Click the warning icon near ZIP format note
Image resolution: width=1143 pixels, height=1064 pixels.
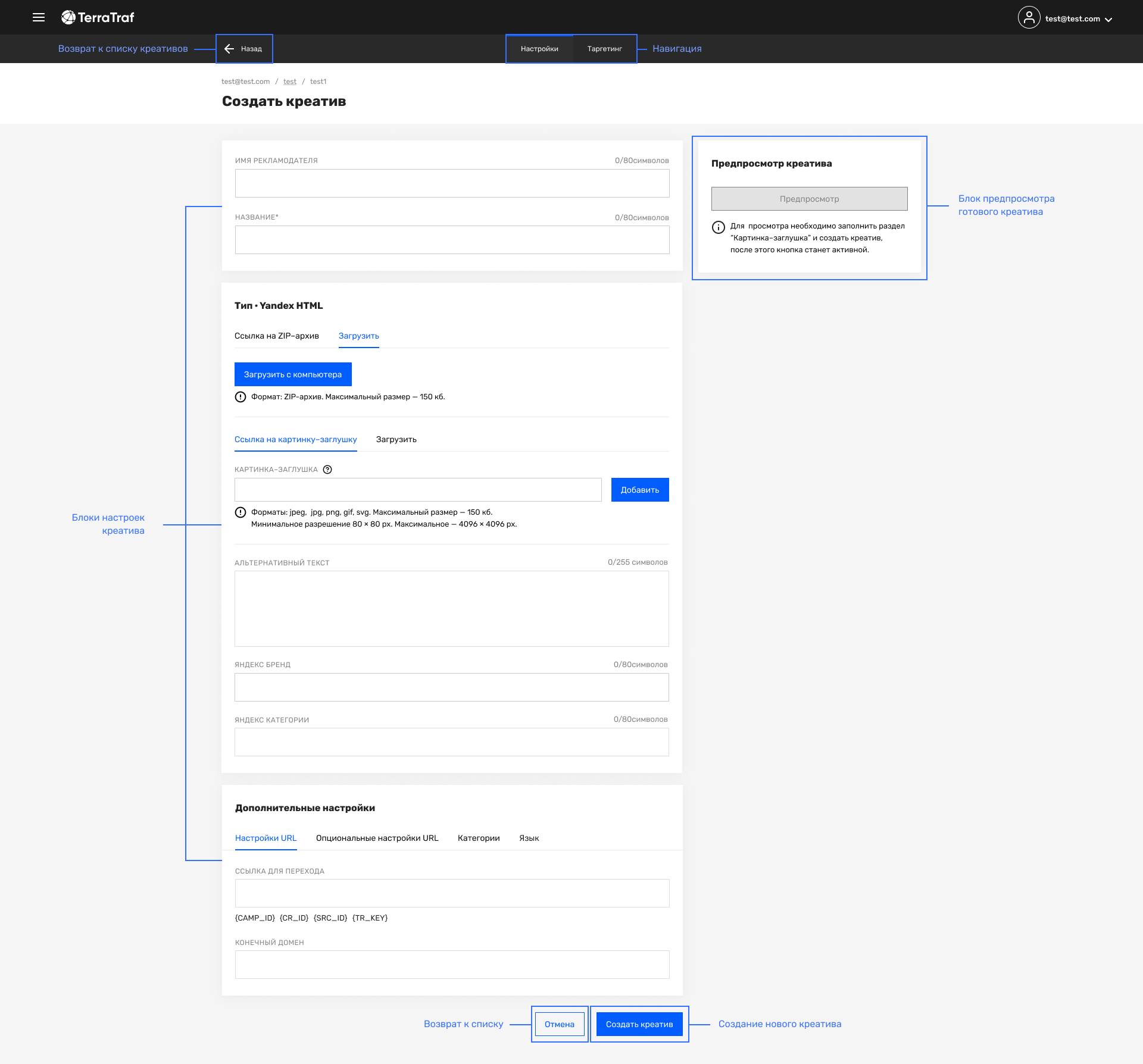241,397
